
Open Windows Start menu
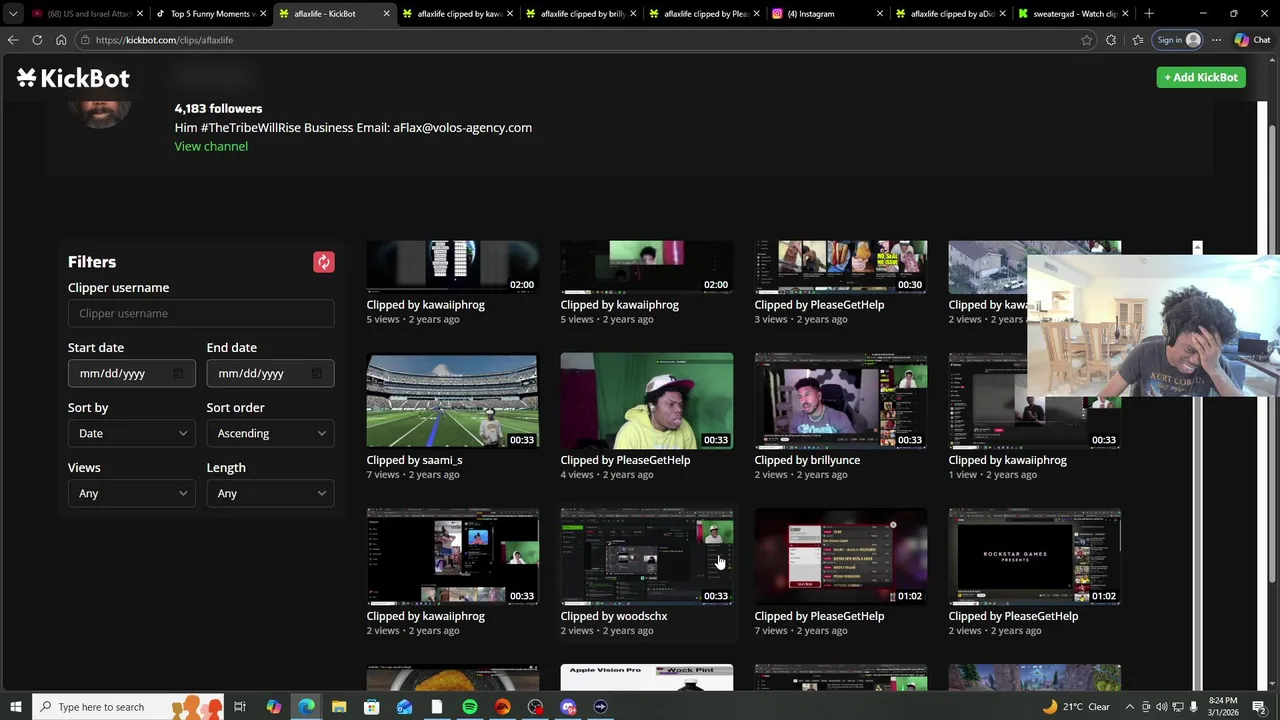point(16,707)
